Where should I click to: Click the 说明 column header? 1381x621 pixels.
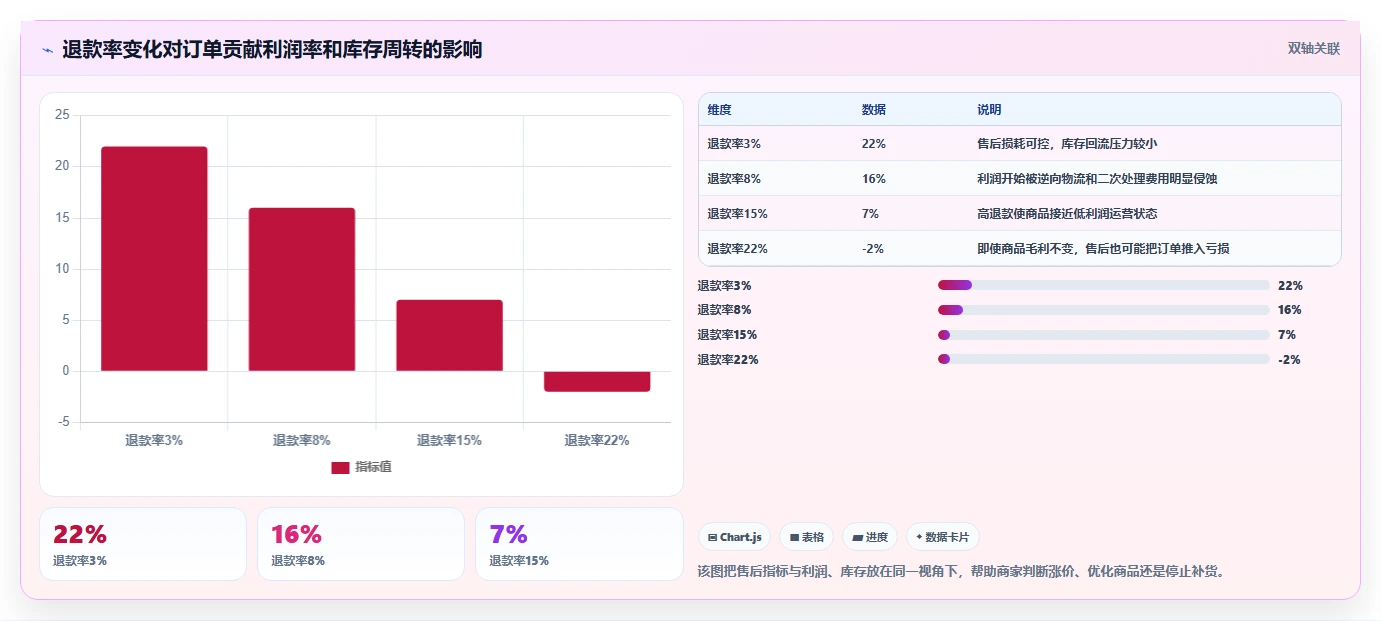tap(989, 110)
